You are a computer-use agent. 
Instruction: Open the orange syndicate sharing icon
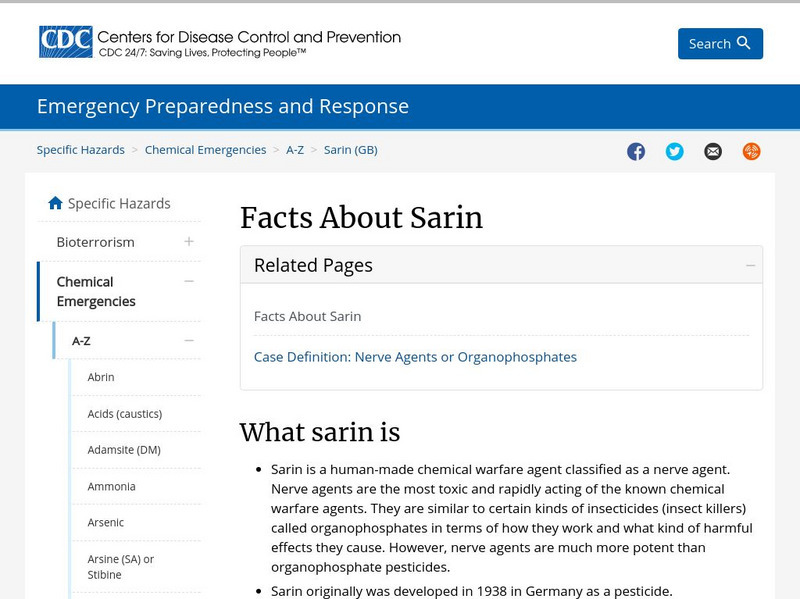[x=751, y=151]
